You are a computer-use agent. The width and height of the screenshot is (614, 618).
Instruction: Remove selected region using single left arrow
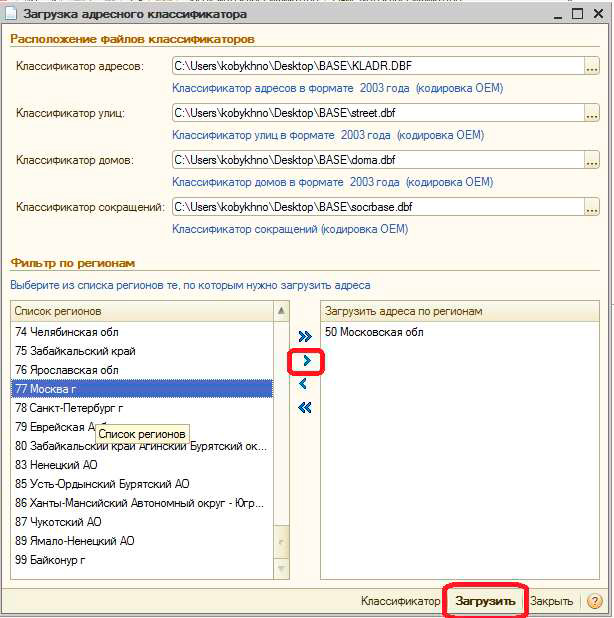(305, 384)
